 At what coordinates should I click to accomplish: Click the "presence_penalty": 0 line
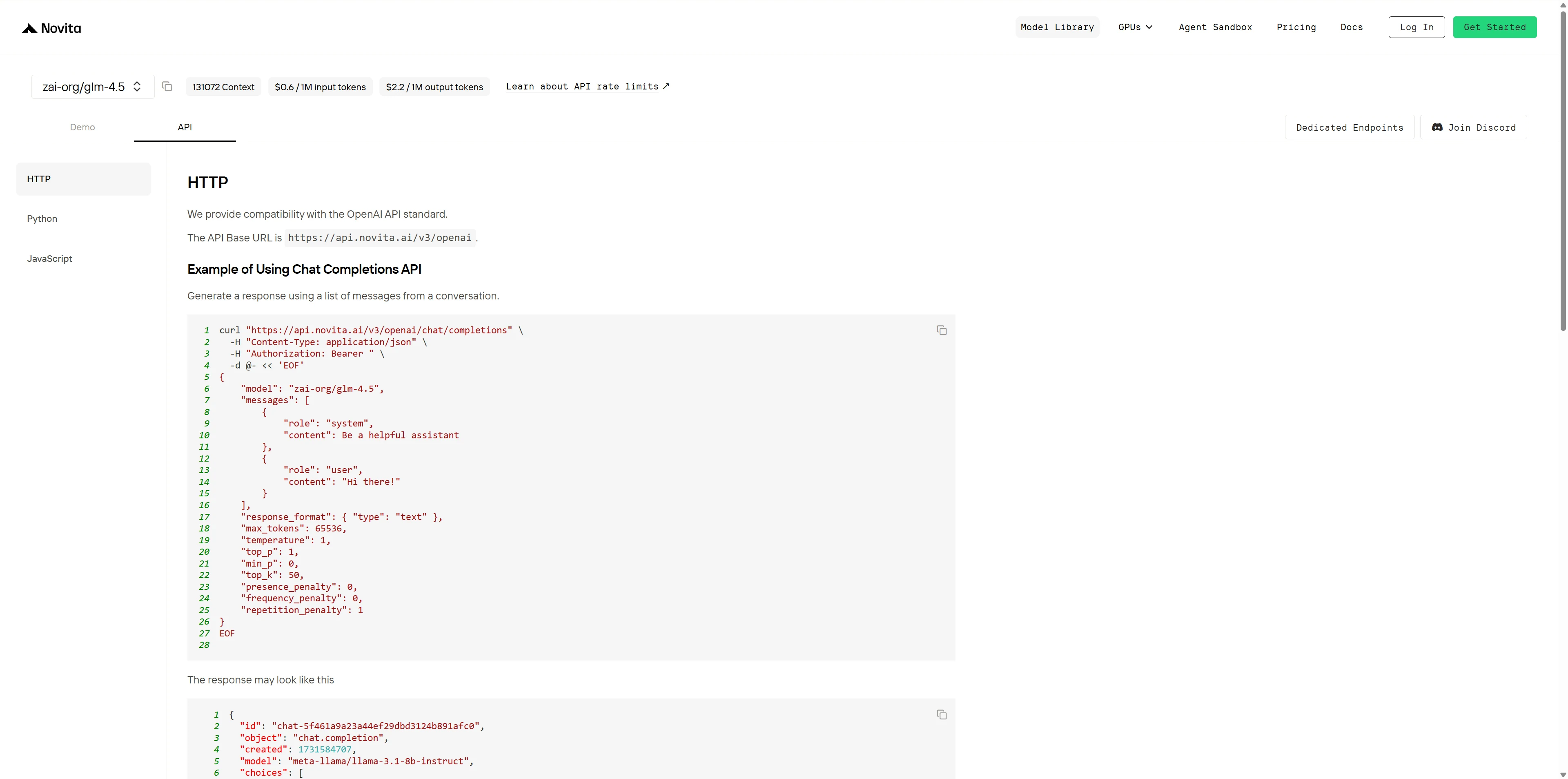click(299, 587)
